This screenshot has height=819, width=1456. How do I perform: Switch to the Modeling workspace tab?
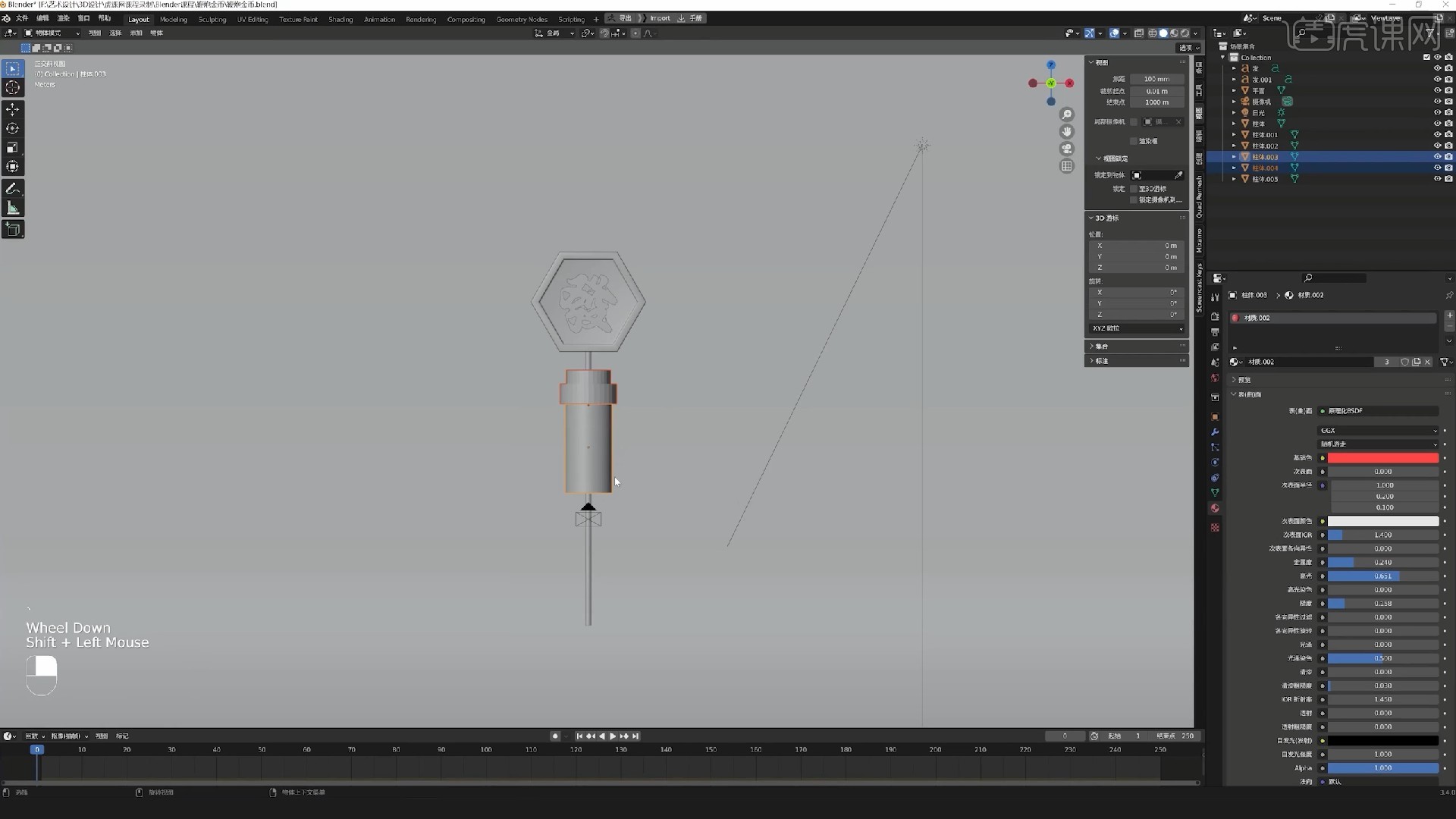174,20
